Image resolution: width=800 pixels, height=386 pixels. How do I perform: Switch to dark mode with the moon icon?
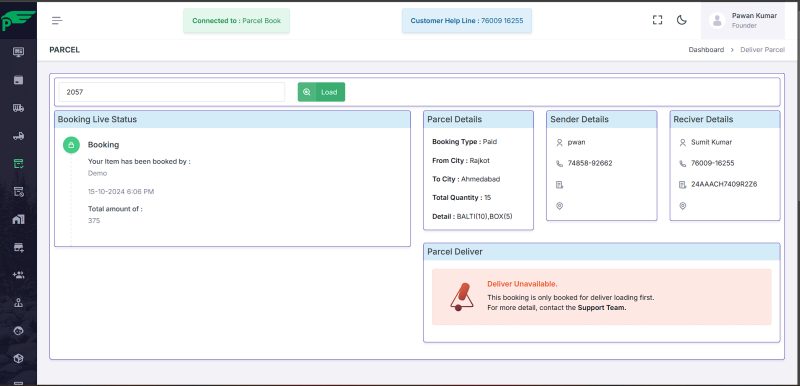click(682, 20)
